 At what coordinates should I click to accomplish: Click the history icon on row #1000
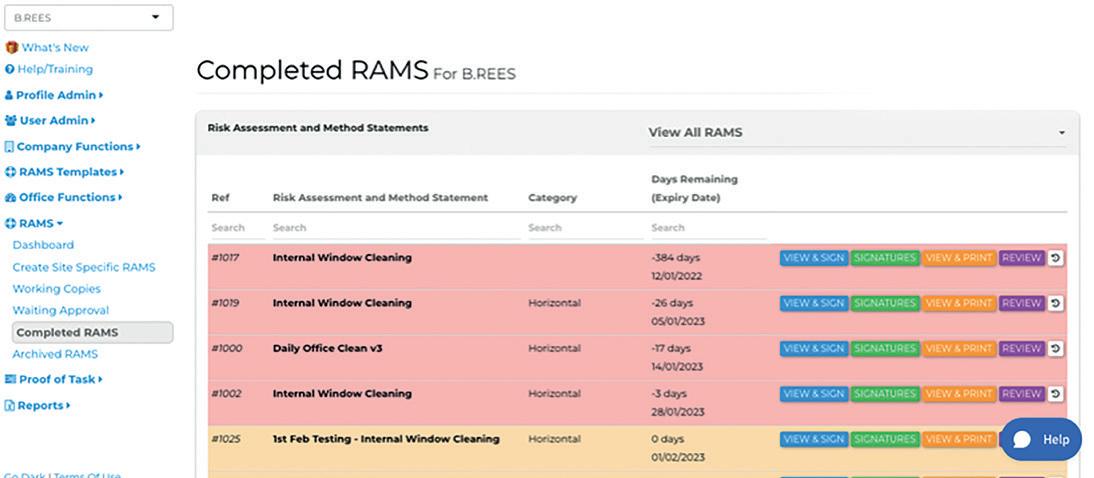(1057, 349)
